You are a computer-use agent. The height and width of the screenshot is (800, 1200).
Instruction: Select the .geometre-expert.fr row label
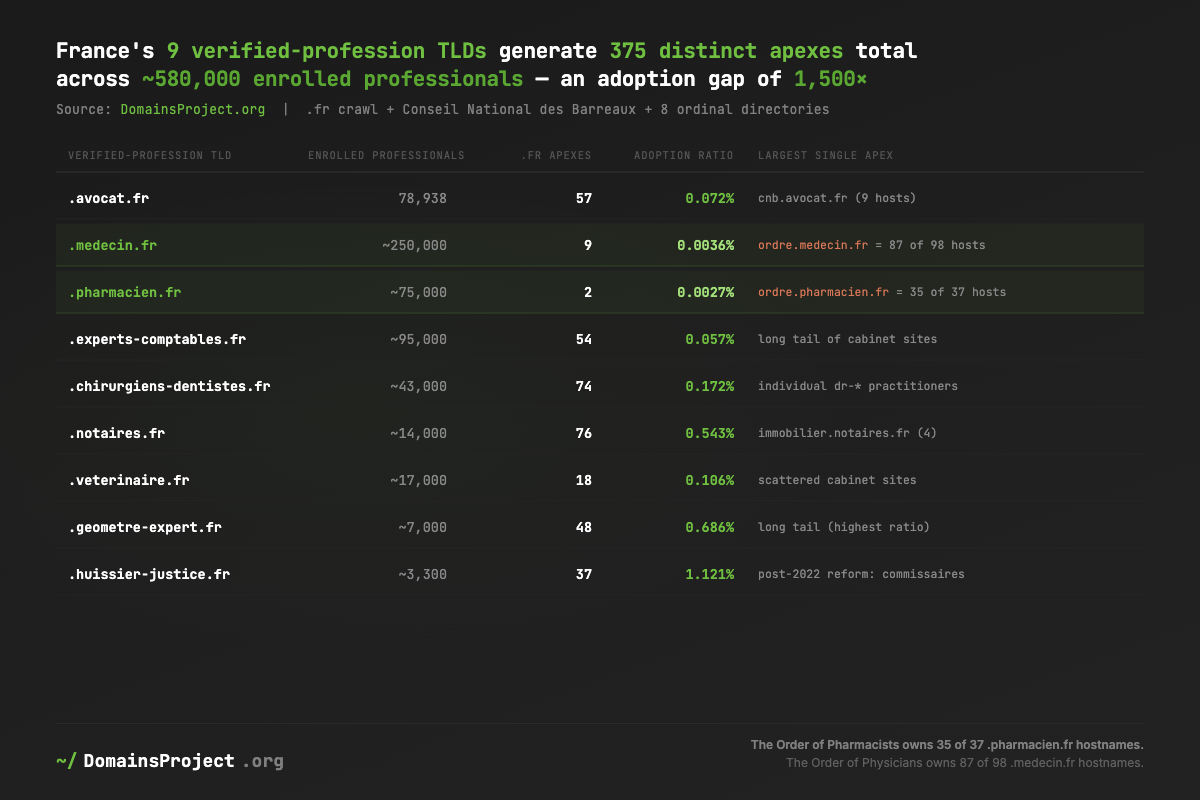coord(145,527)
